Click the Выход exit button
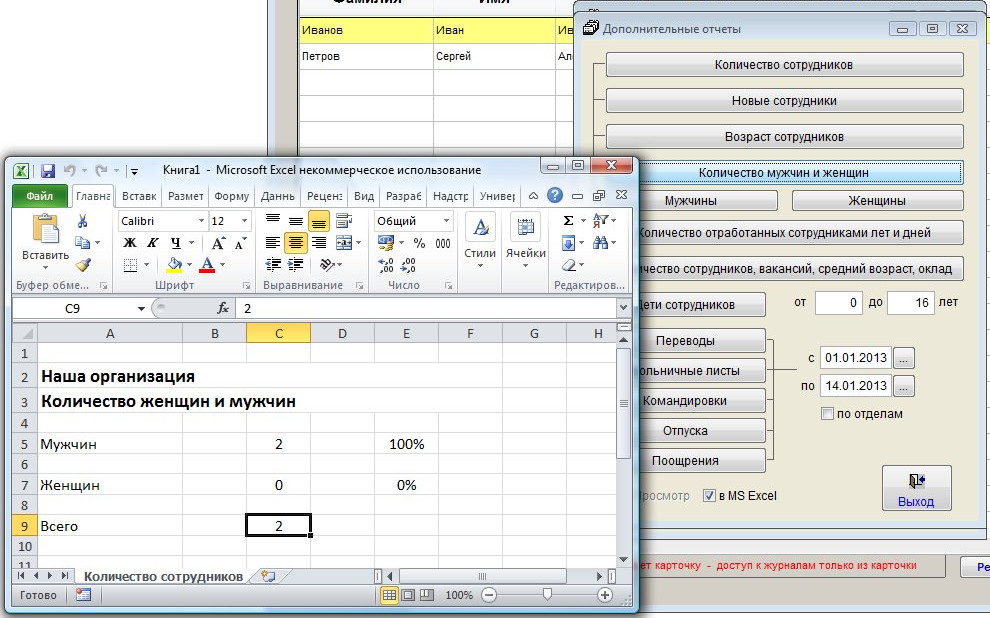Image resolution: width=990 pixels, height=618 pixels. (x=916, y=488)
